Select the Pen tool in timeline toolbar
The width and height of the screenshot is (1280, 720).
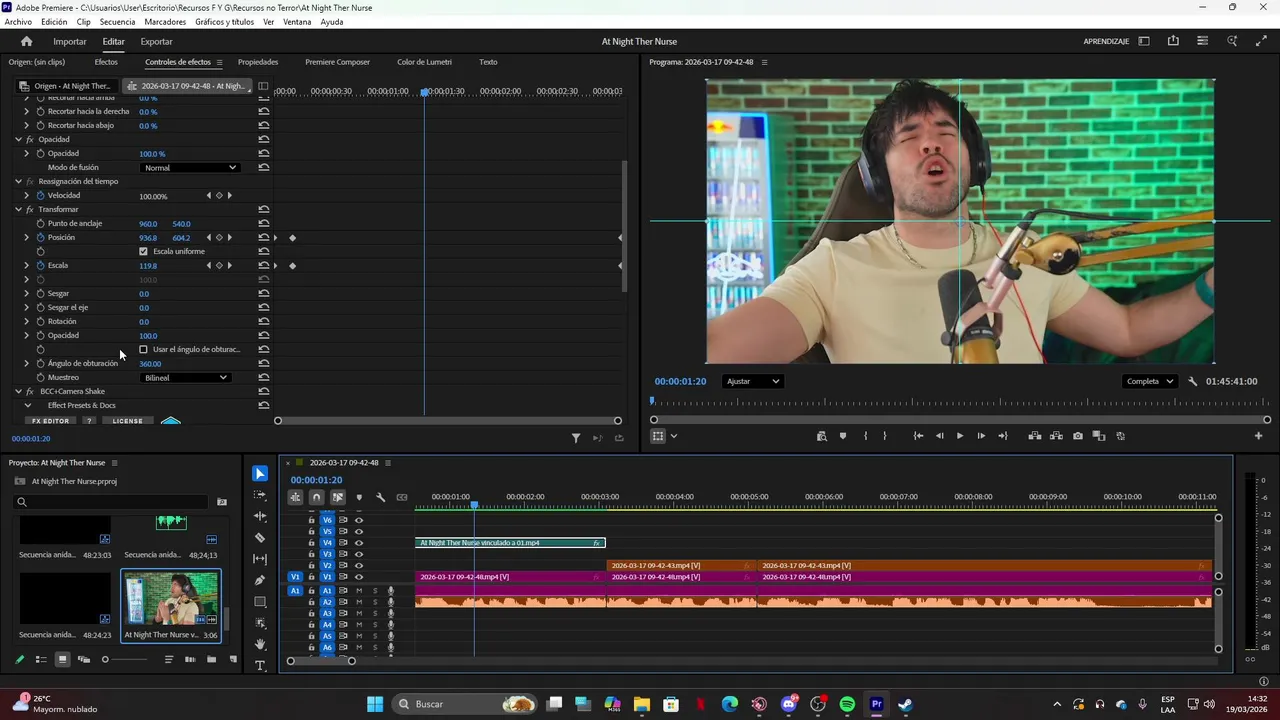point(260,580)
